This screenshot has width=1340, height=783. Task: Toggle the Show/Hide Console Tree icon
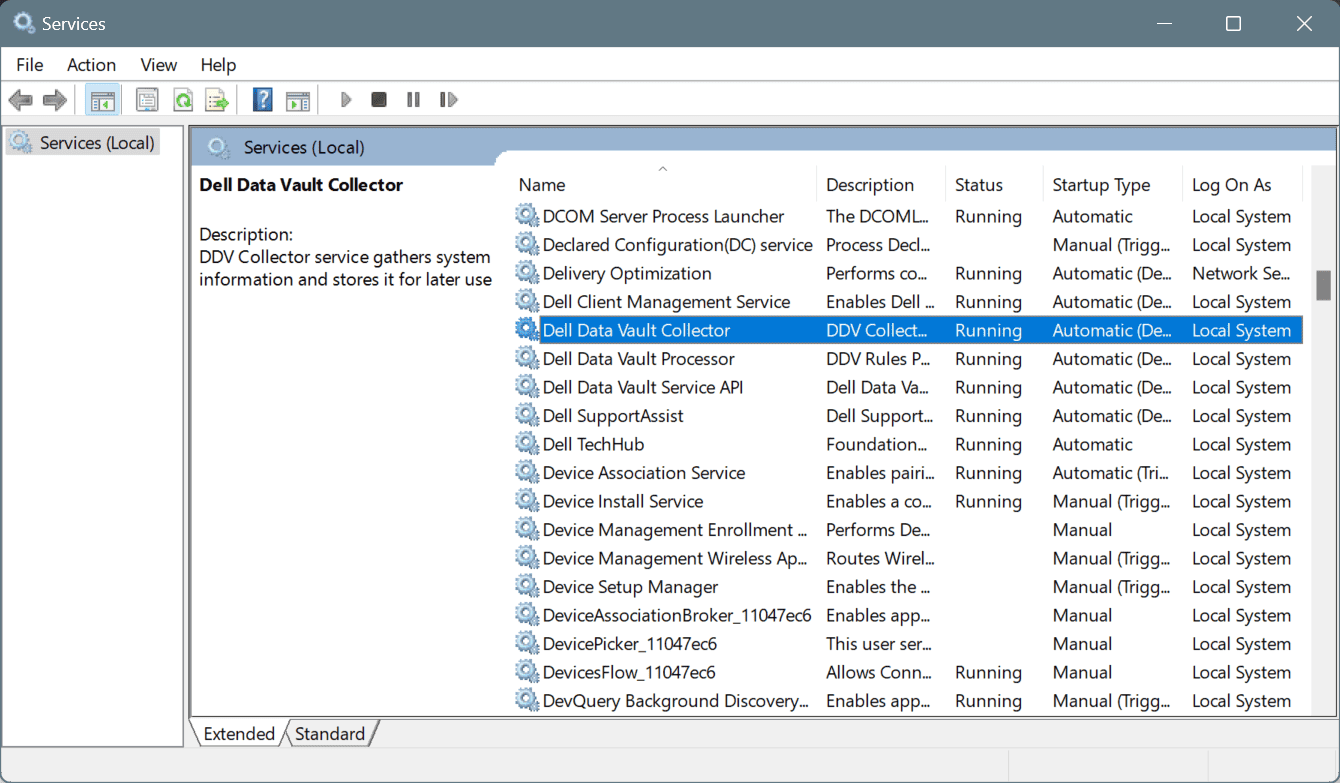[102, 100]
